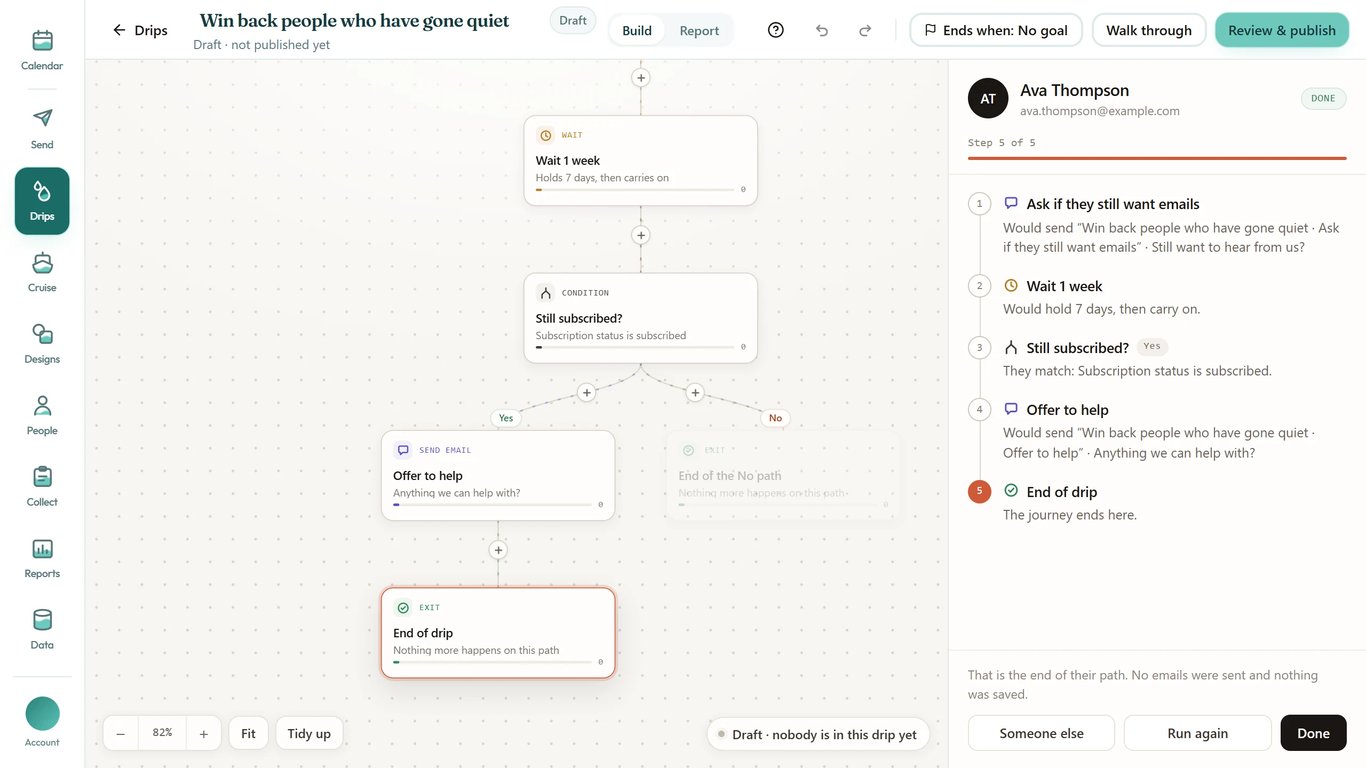Image resolution: width=1366 pixels, height=768 pixels.
Task: Start the Walk through
Action: tap(1149, 30)
